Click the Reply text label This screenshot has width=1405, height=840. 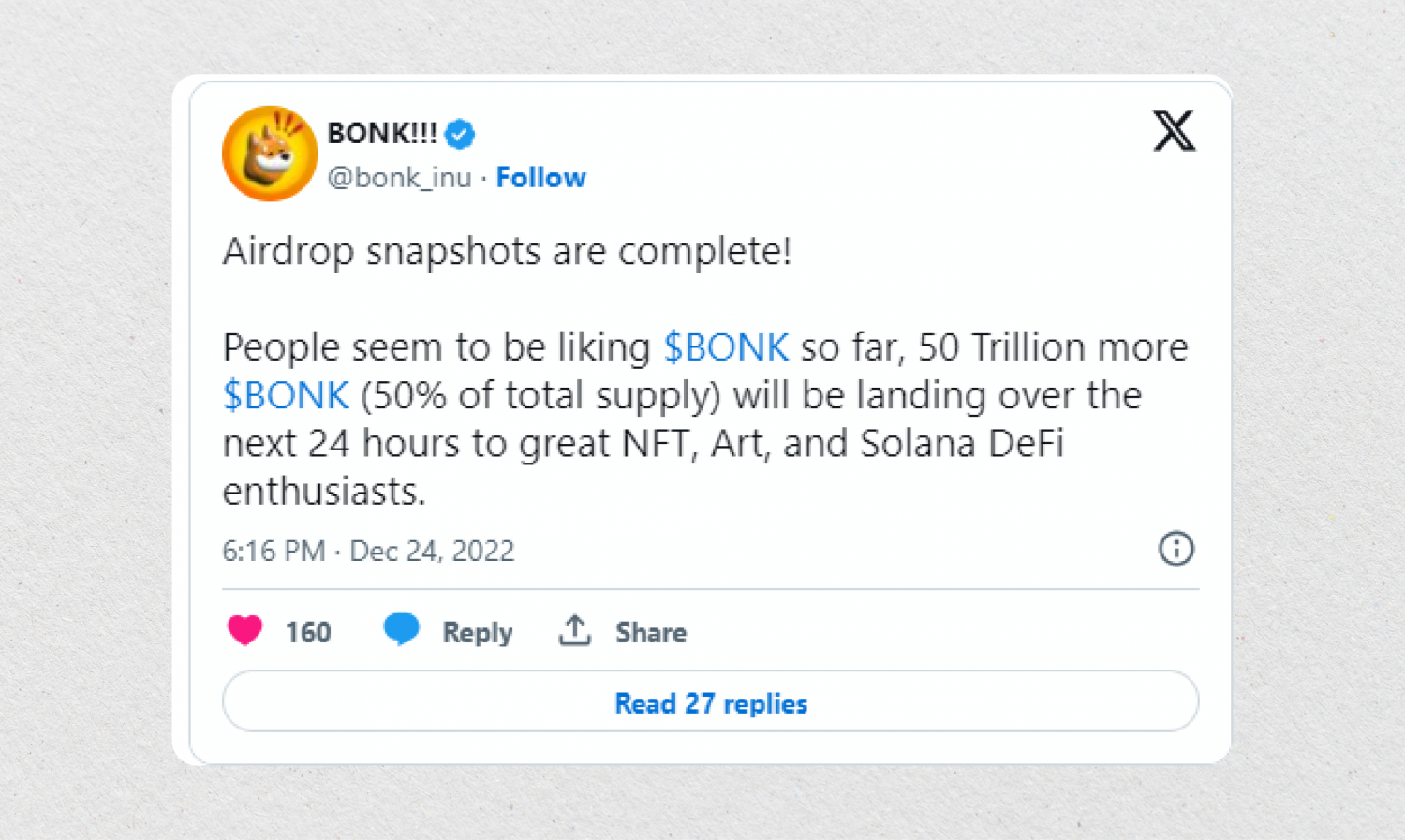477,632
